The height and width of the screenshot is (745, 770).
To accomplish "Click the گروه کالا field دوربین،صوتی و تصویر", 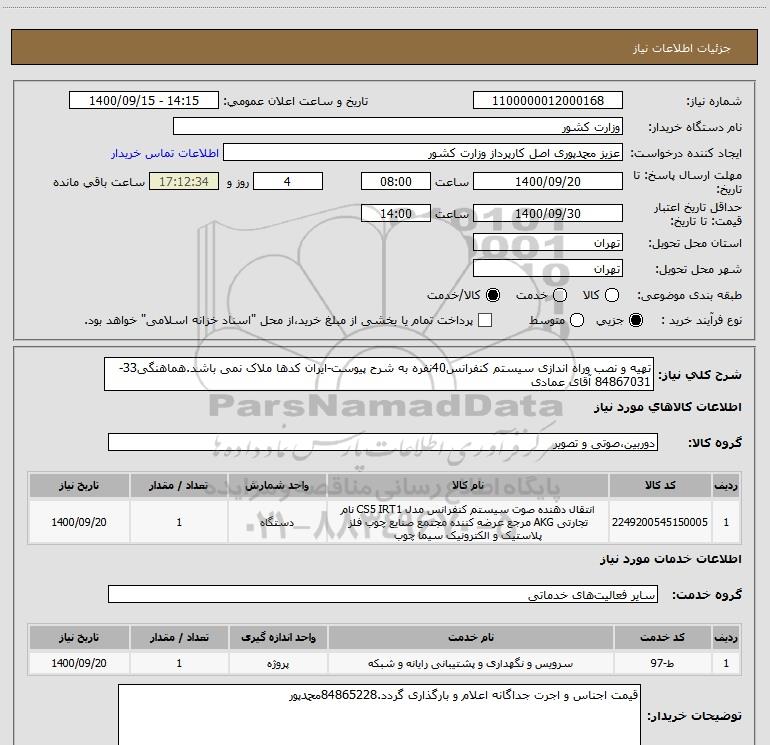I will coord(383,442).
